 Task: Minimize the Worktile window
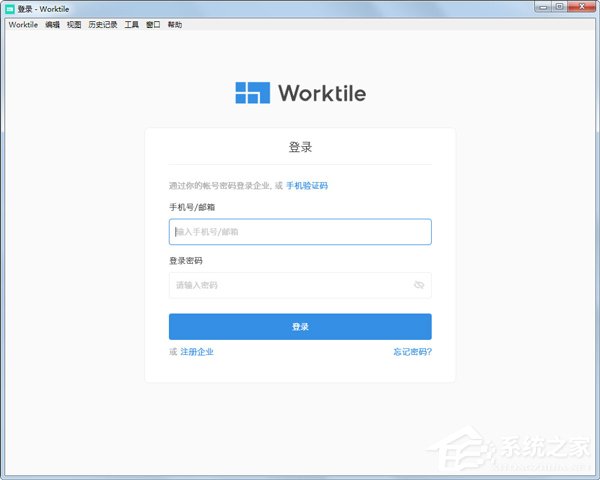click(543, 7)
